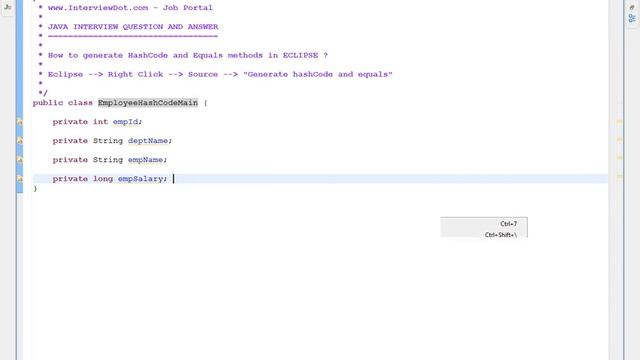Click the www.InterviewDot.com comment line
640x360 pixels.
click(x=130, y=8)
